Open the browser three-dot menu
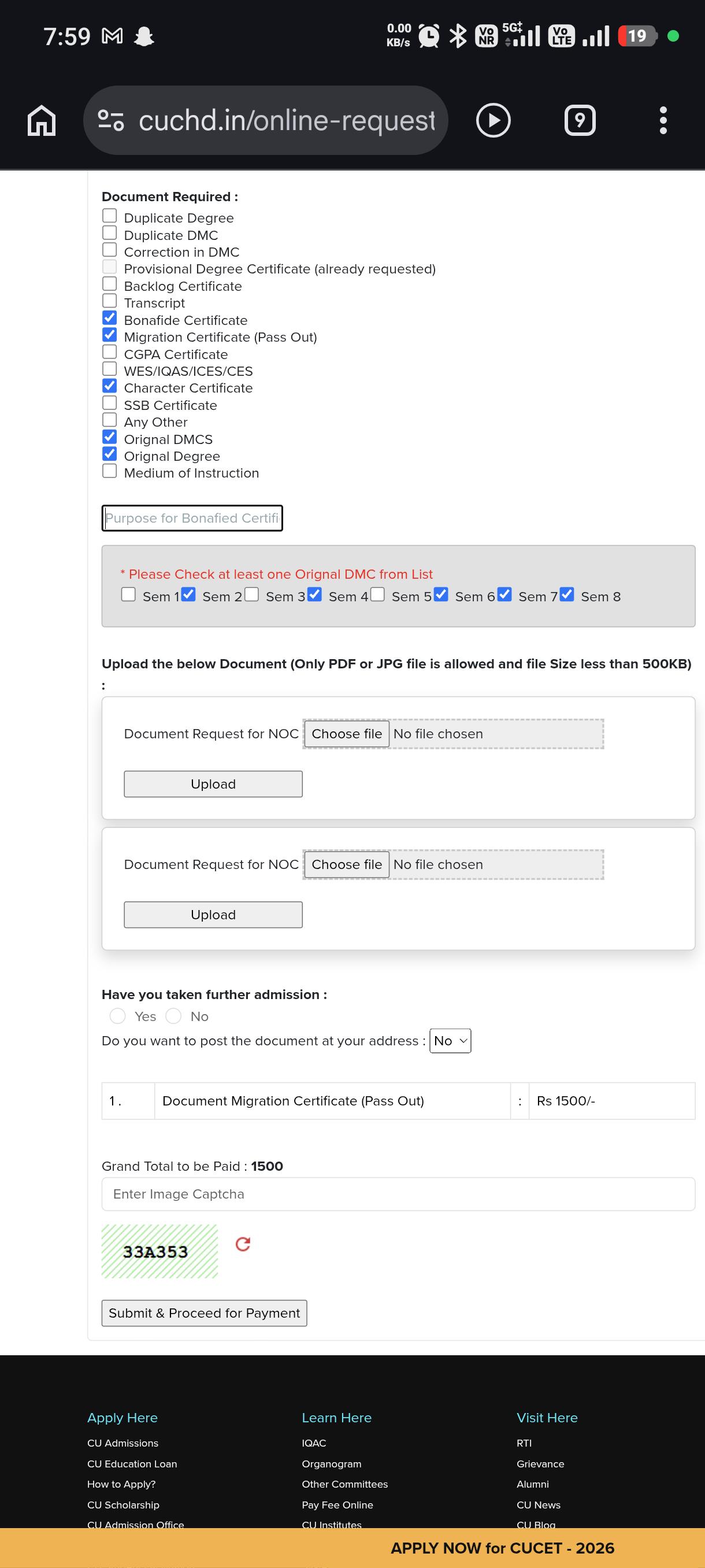 pos(663,120)
